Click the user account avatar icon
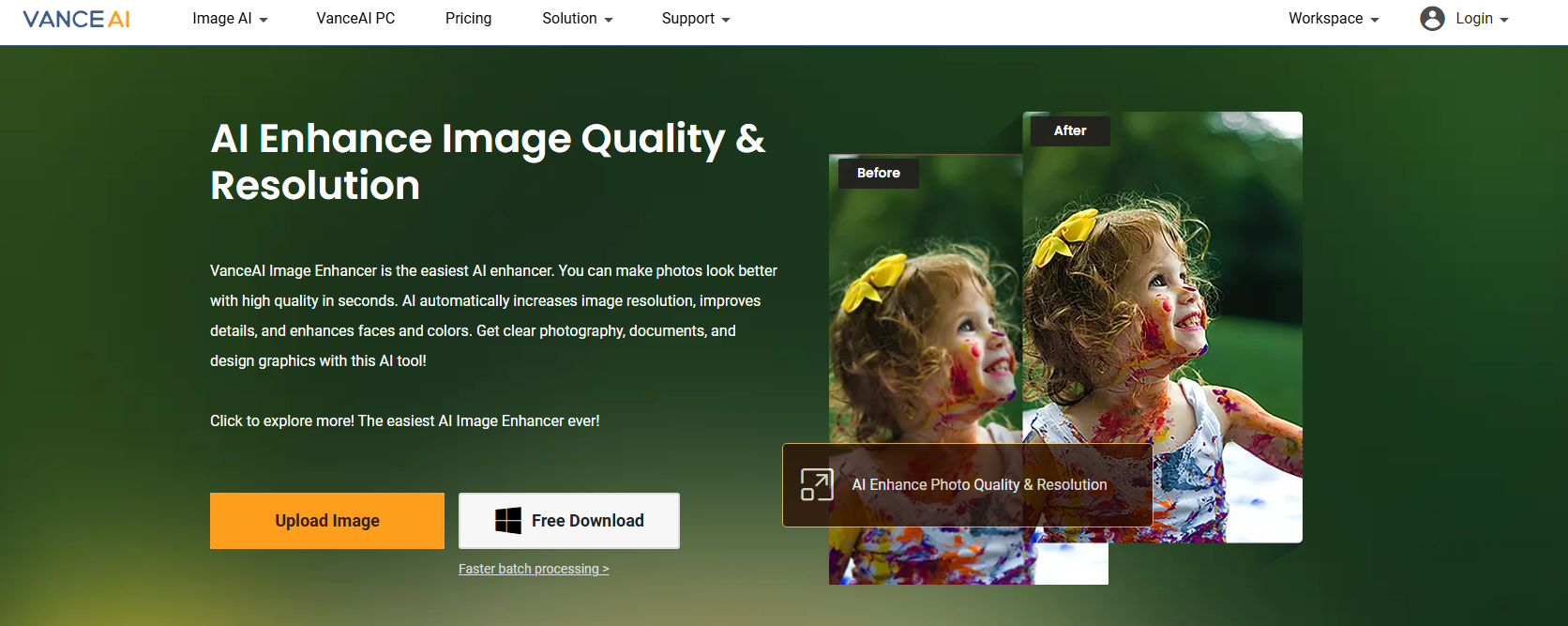 coord(1432,19)
